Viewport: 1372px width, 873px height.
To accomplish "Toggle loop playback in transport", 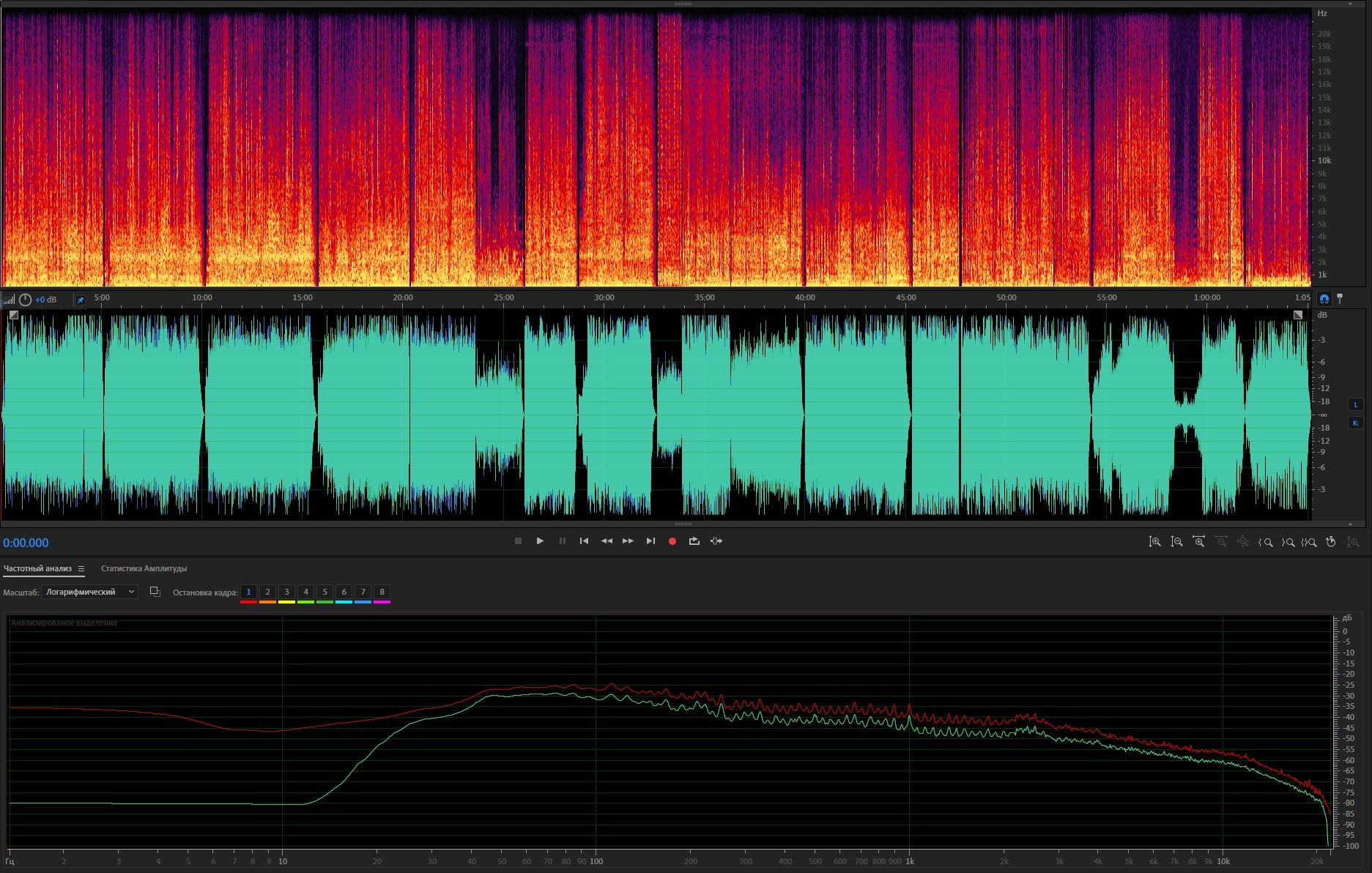I will tap(694, 541).
